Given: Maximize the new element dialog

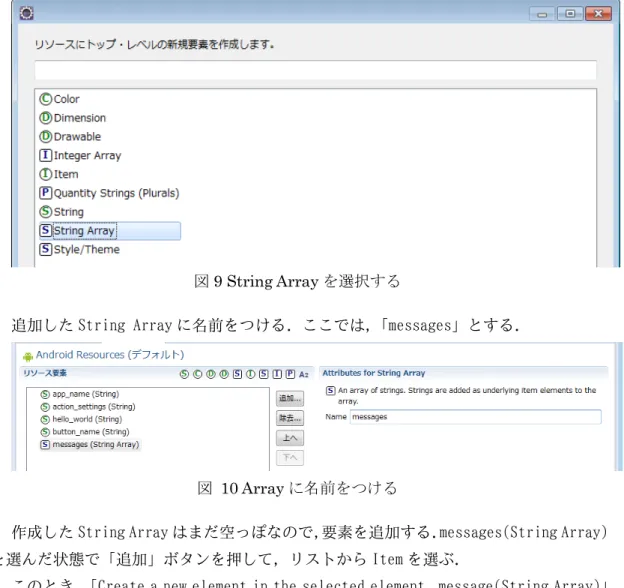Looking at the screenshot, I should click(570, 14).
